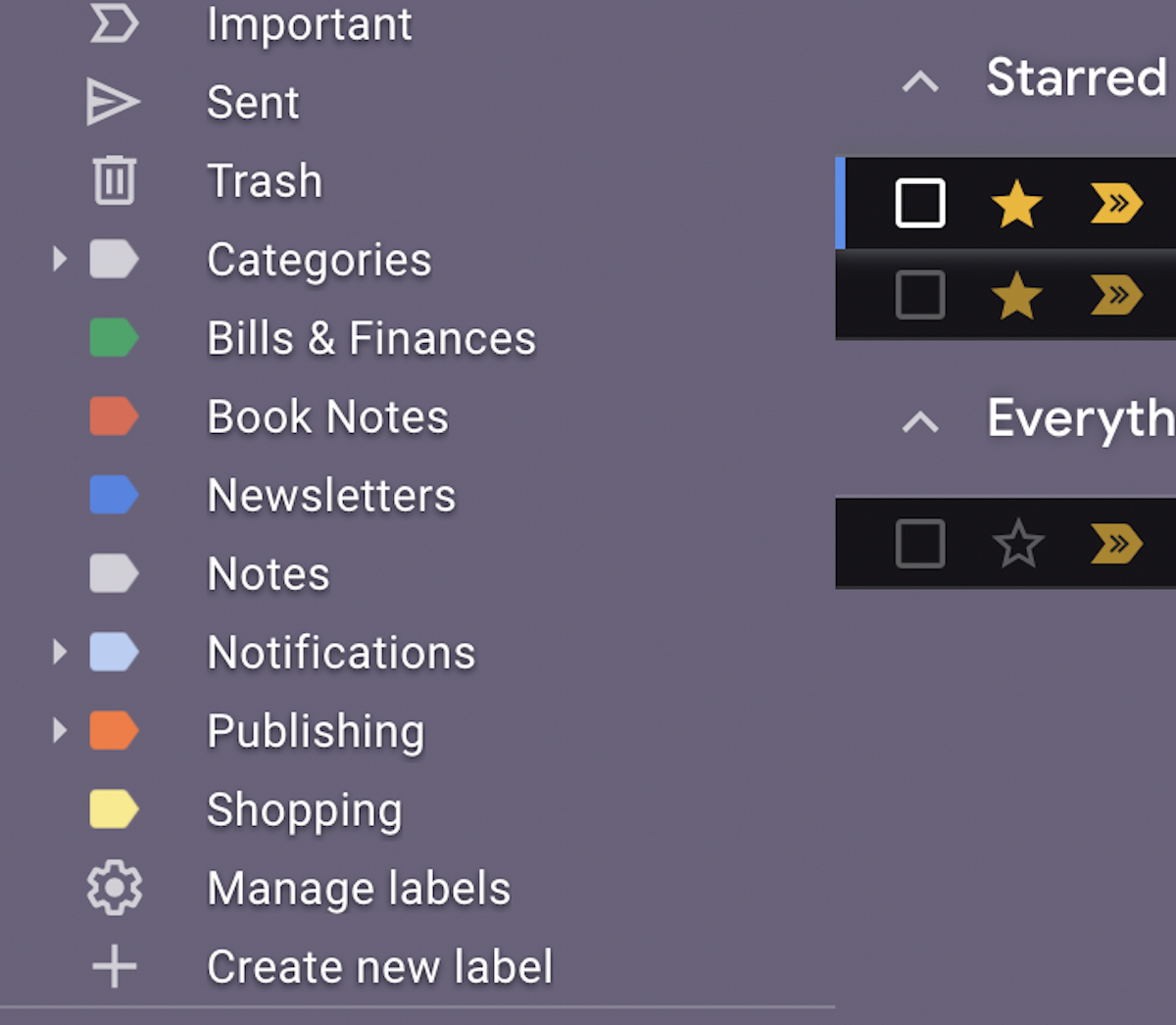This screenshot has width=1176, height=1025.
Task: Click the Categories label tag icon
Action: click(x=114, y=260)
